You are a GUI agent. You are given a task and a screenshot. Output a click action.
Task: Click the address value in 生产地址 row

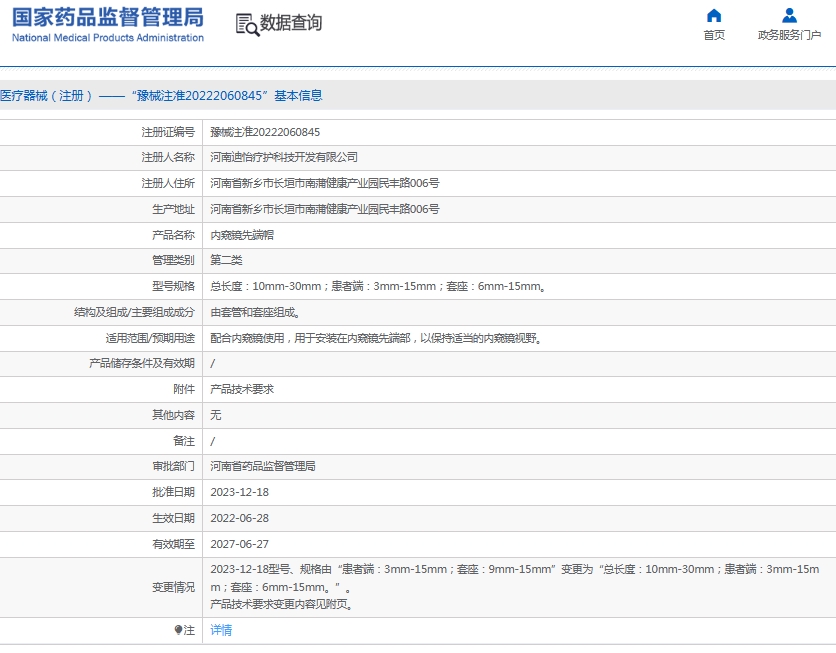pos(325,209)
